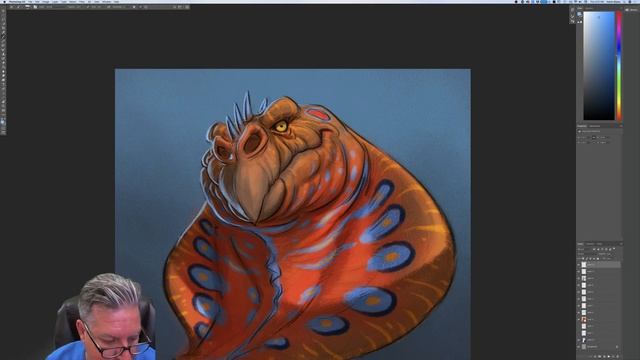Click Add layer style fx icon

[595, 356]
